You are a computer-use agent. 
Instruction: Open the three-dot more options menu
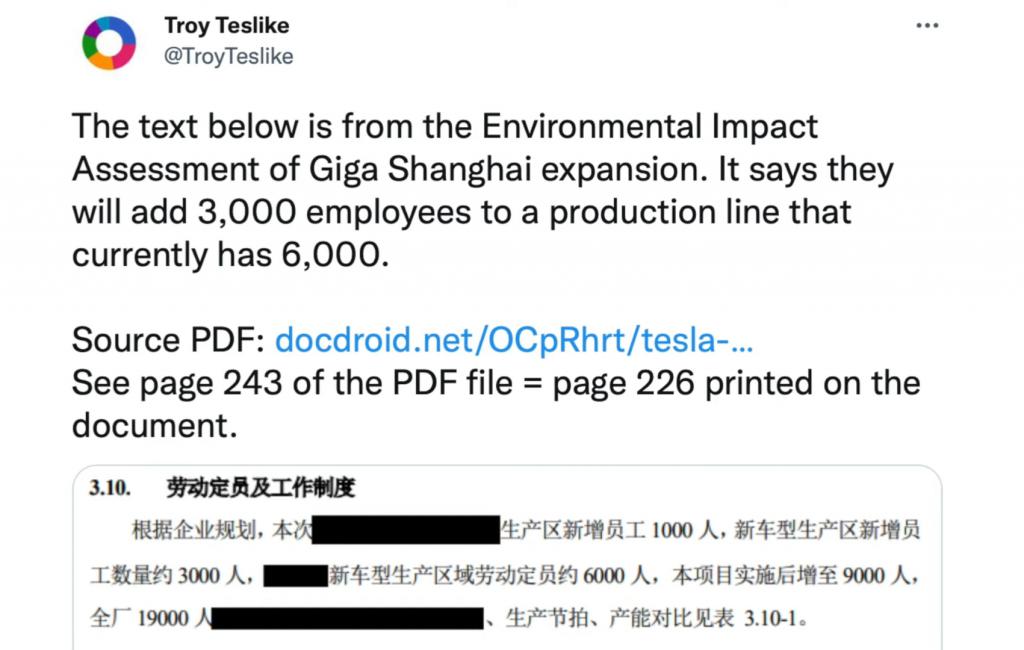tap(927, 25)
